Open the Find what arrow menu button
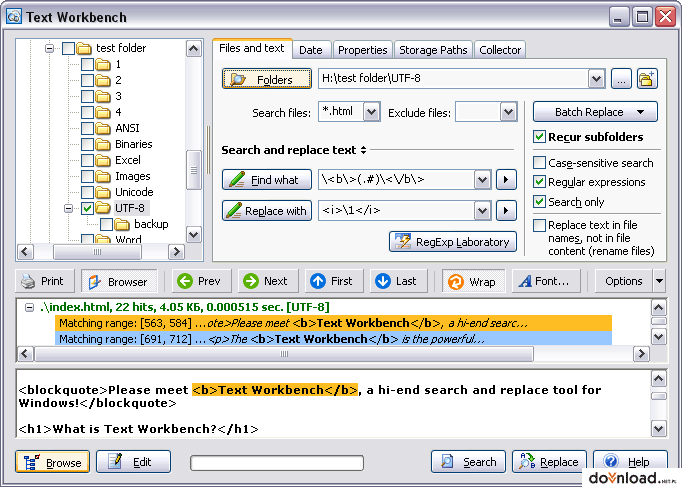 coord(506,180)
